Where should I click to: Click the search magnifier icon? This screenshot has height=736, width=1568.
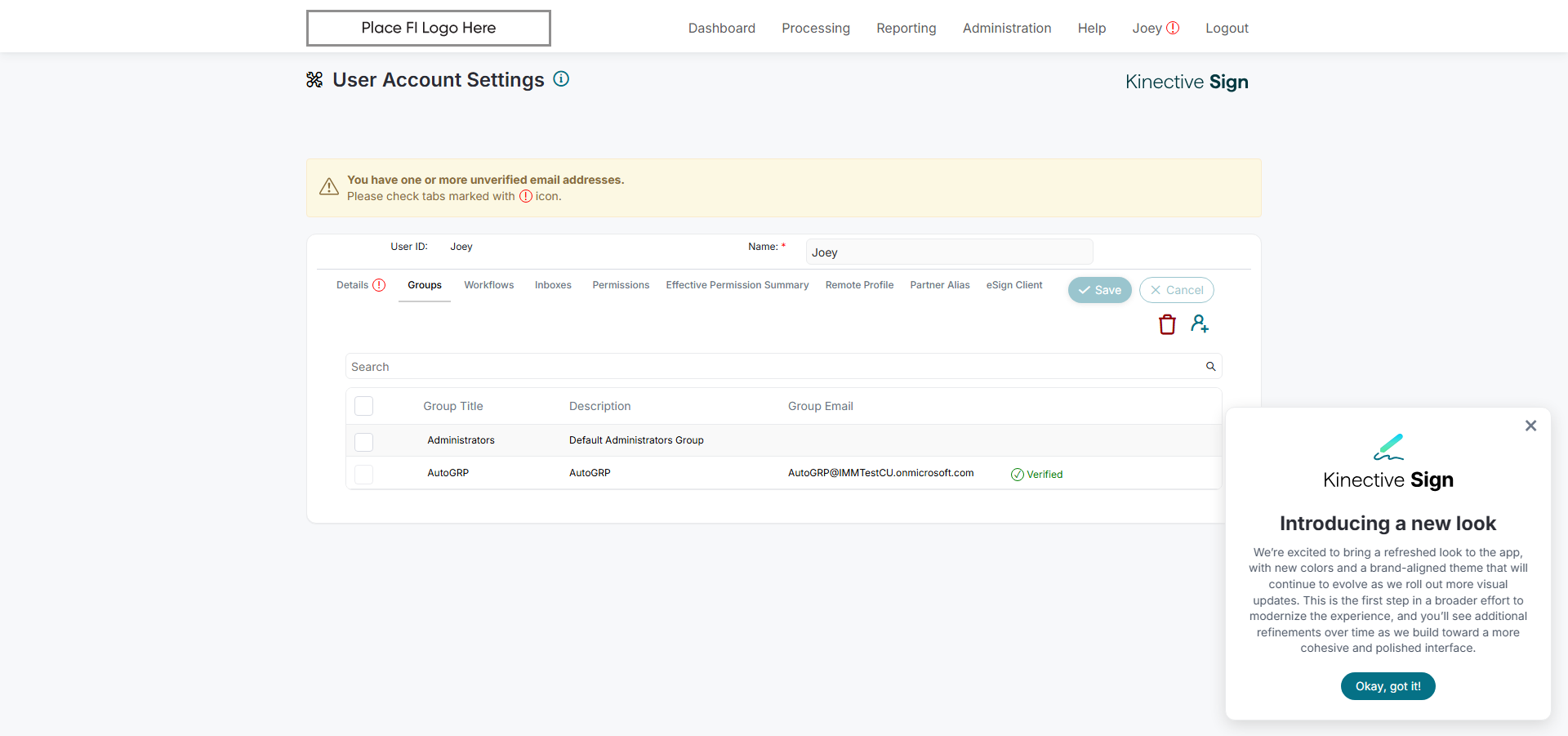1211,367
